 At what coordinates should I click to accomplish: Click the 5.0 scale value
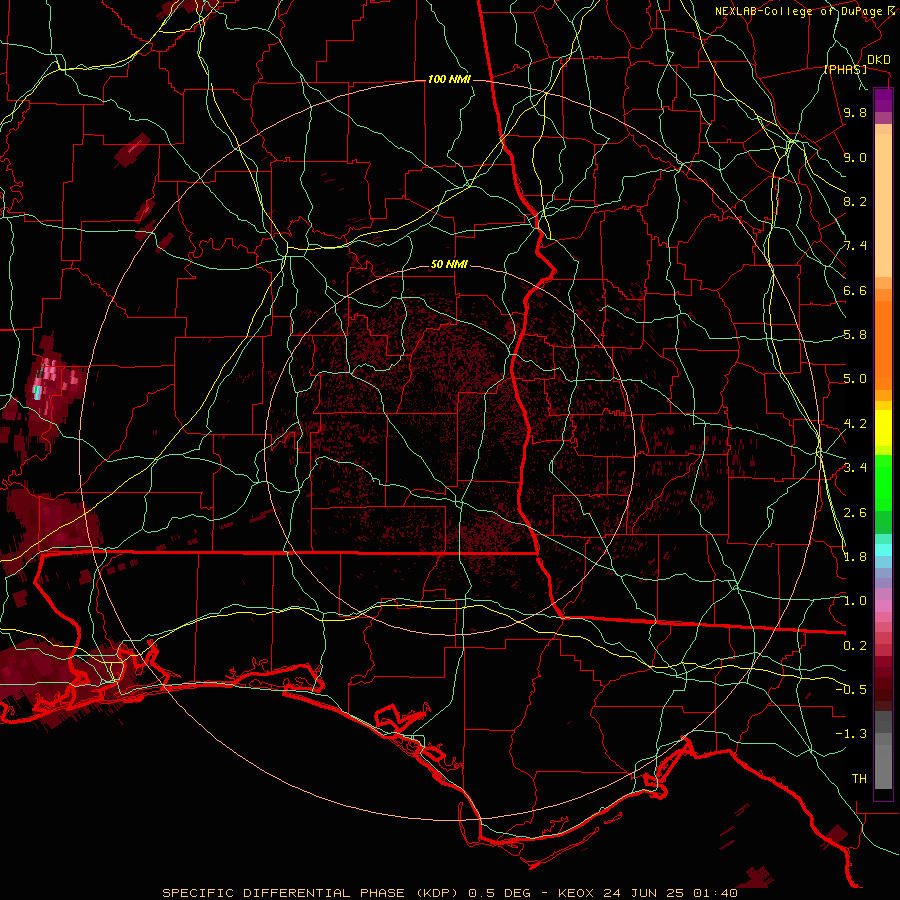(855, 379)
